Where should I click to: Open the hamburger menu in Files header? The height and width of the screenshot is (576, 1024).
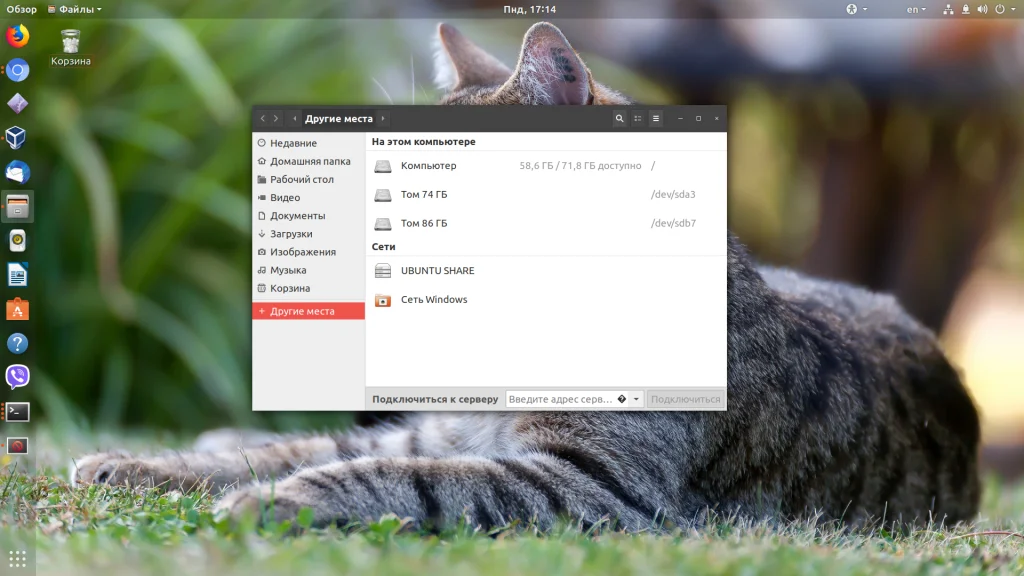point(656,119)
